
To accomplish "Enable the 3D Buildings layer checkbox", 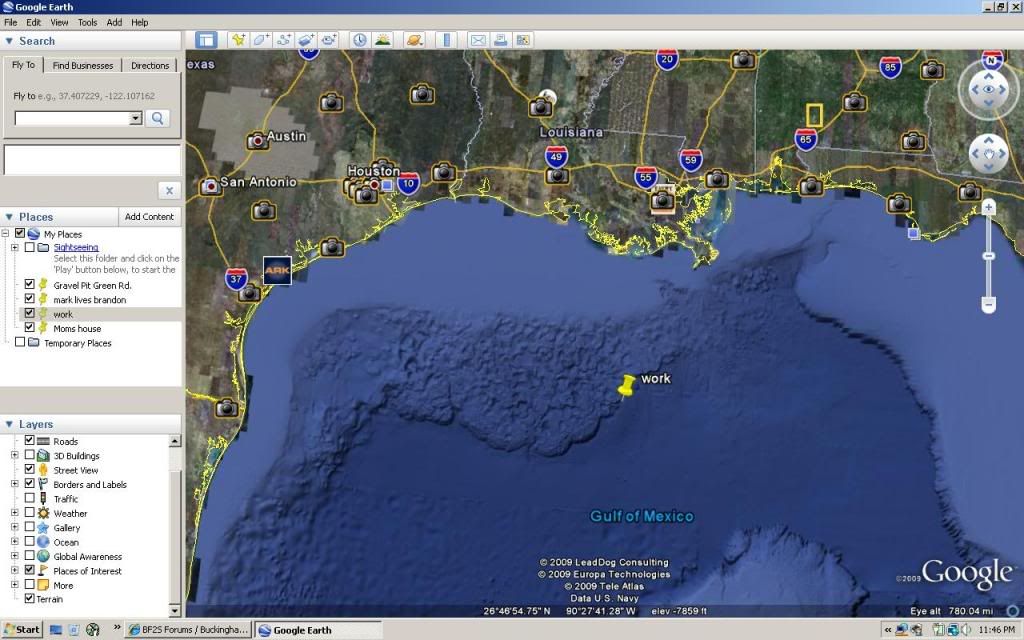I will tap(29, 455).
